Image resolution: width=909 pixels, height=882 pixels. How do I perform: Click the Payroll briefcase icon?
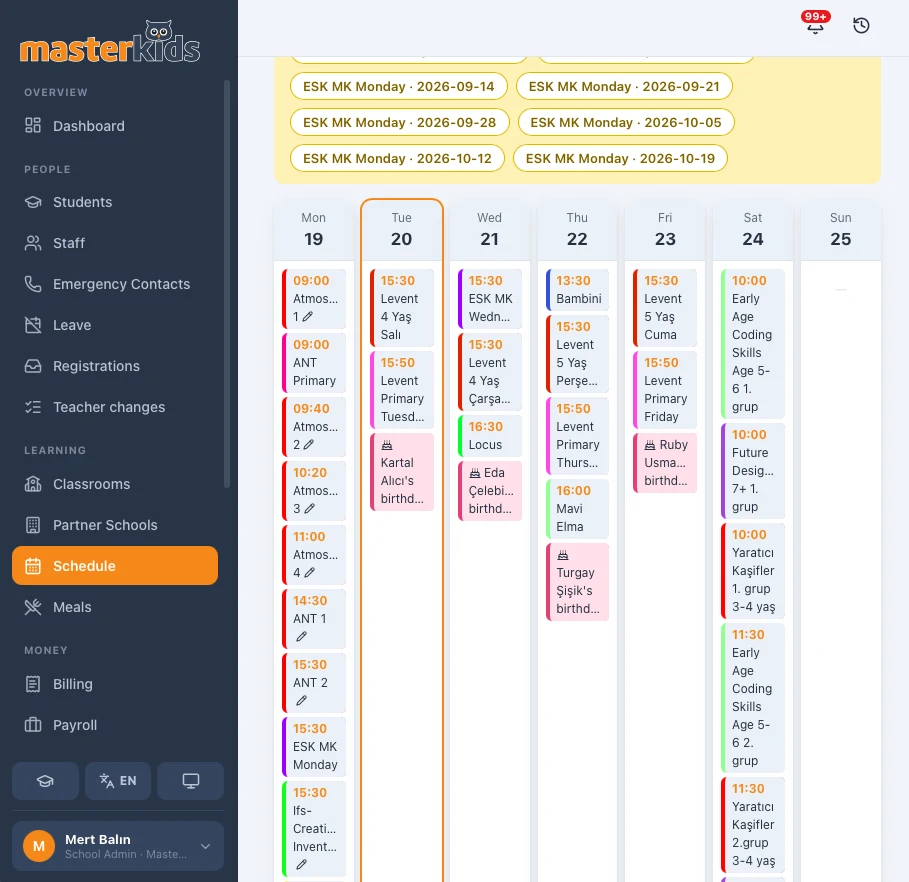(x=33, y=725)
